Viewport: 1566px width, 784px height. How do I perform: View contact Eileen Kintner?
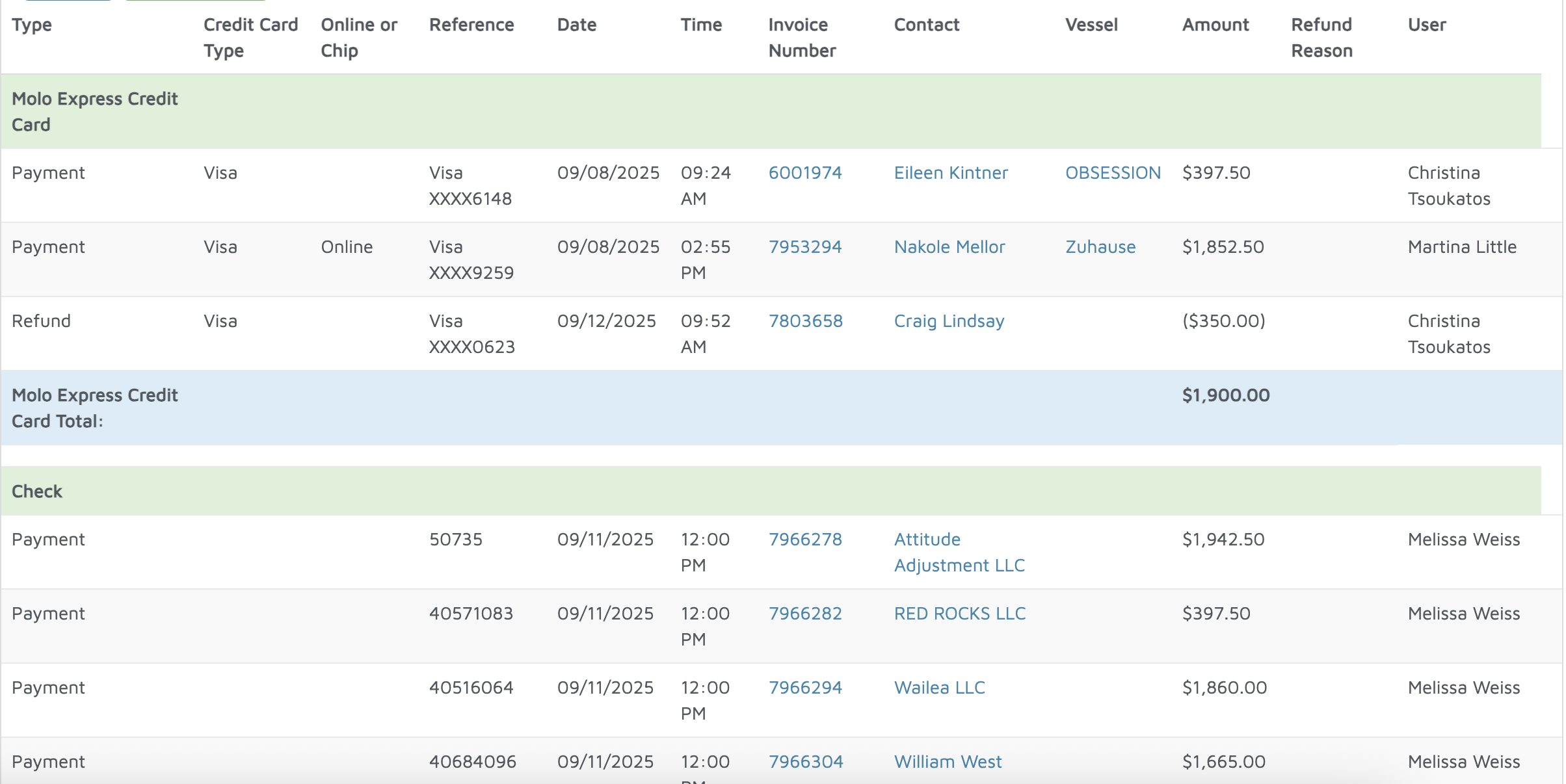(x=950, y=173)
